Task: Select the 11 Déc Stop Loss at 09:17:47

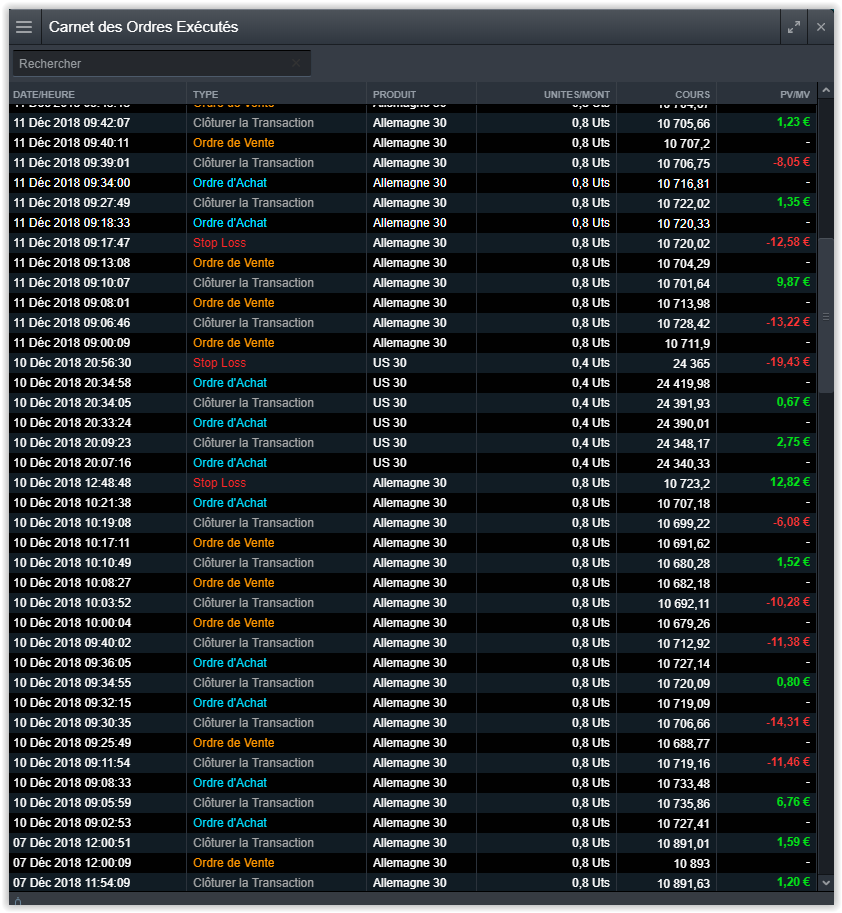Action: tap(219, 243)
